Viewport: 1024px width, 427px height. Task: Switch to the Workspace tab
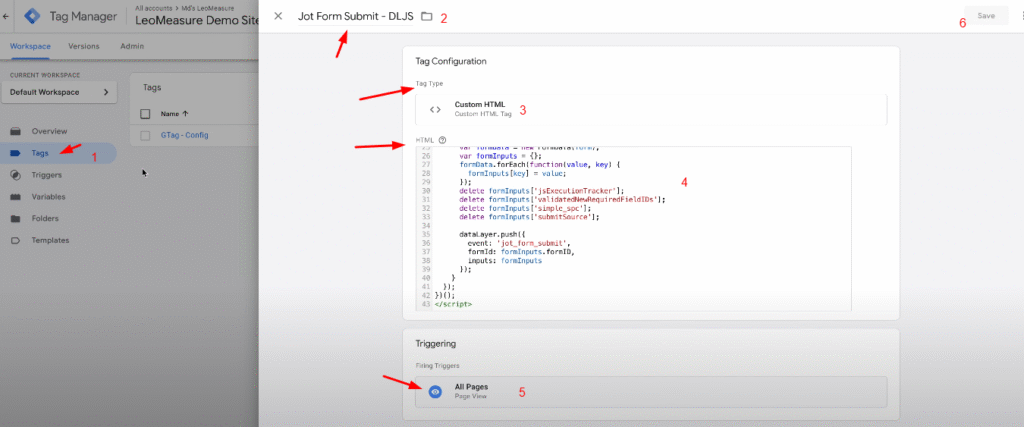30,46
